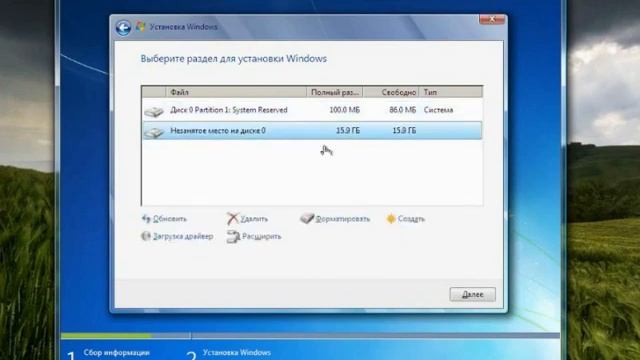Click the Windows logo icon in the title bar
The width and height of the screenshot is (640, 360).
tap(141, 27)
